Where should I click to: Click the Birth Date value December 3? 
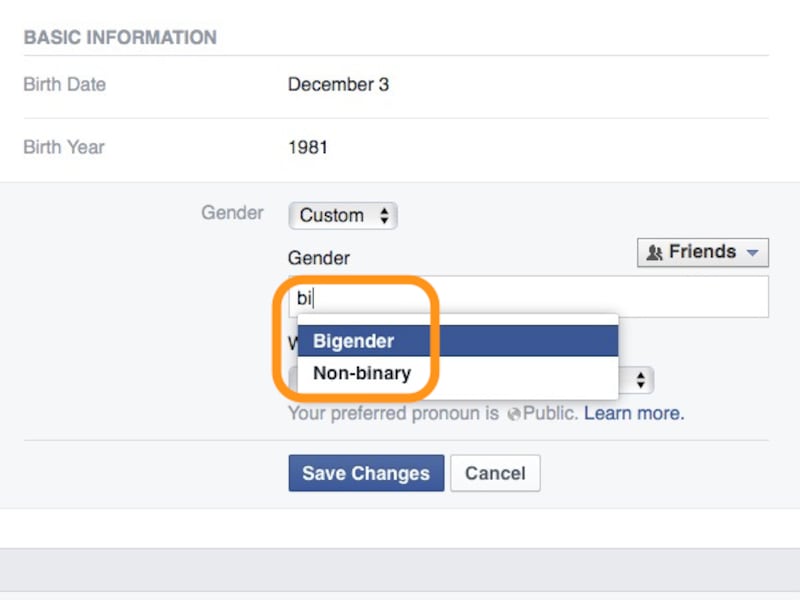(339, 85)
